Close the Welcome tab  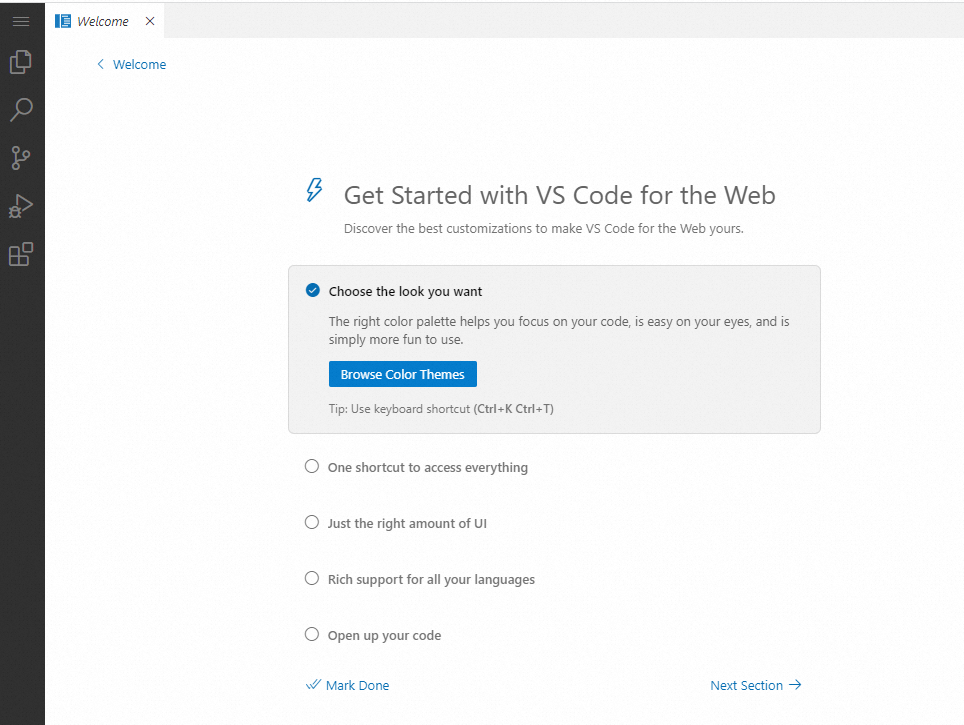coord(150,21)
